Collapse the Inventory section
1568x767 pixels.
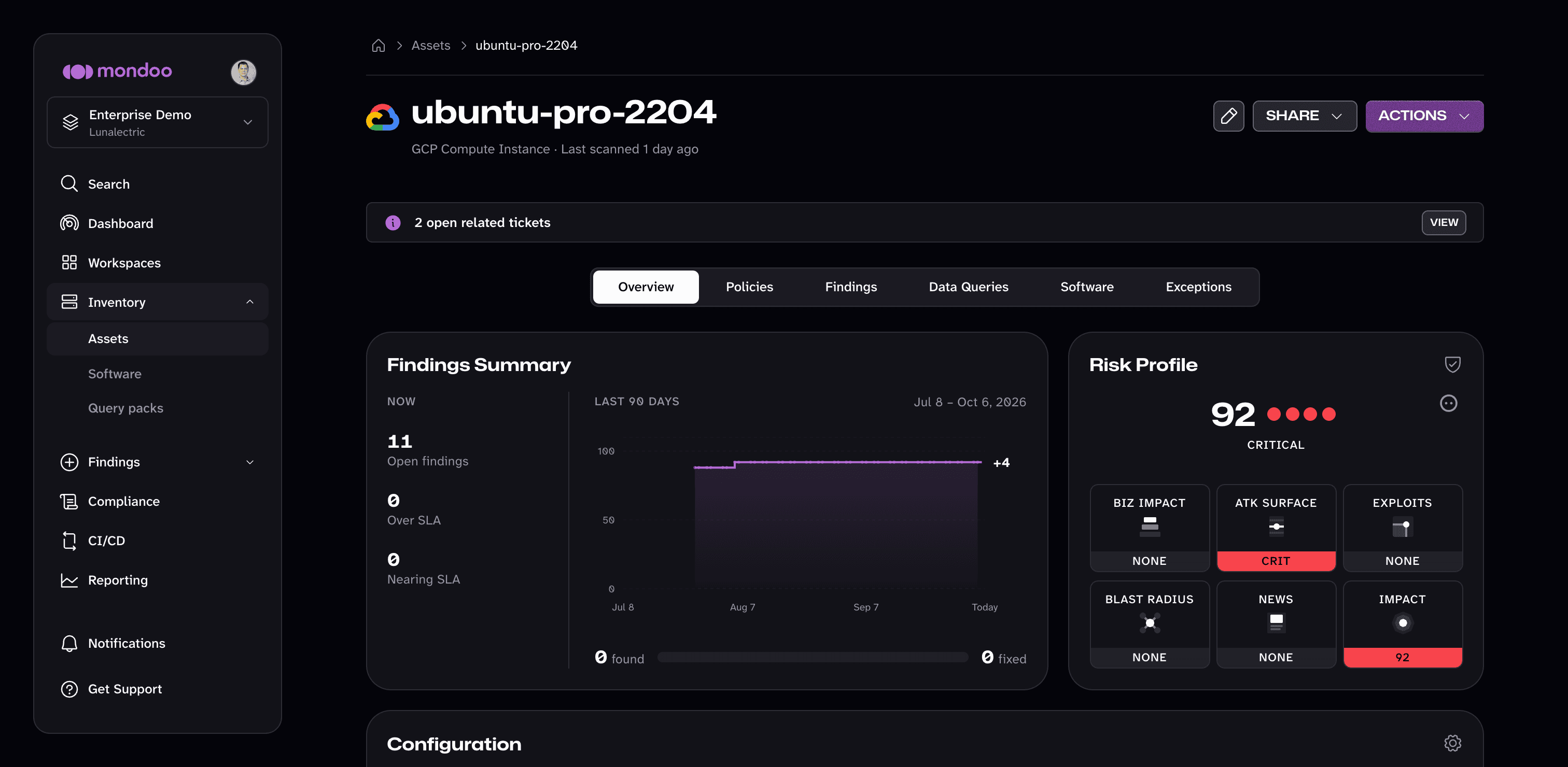point(158,302)
